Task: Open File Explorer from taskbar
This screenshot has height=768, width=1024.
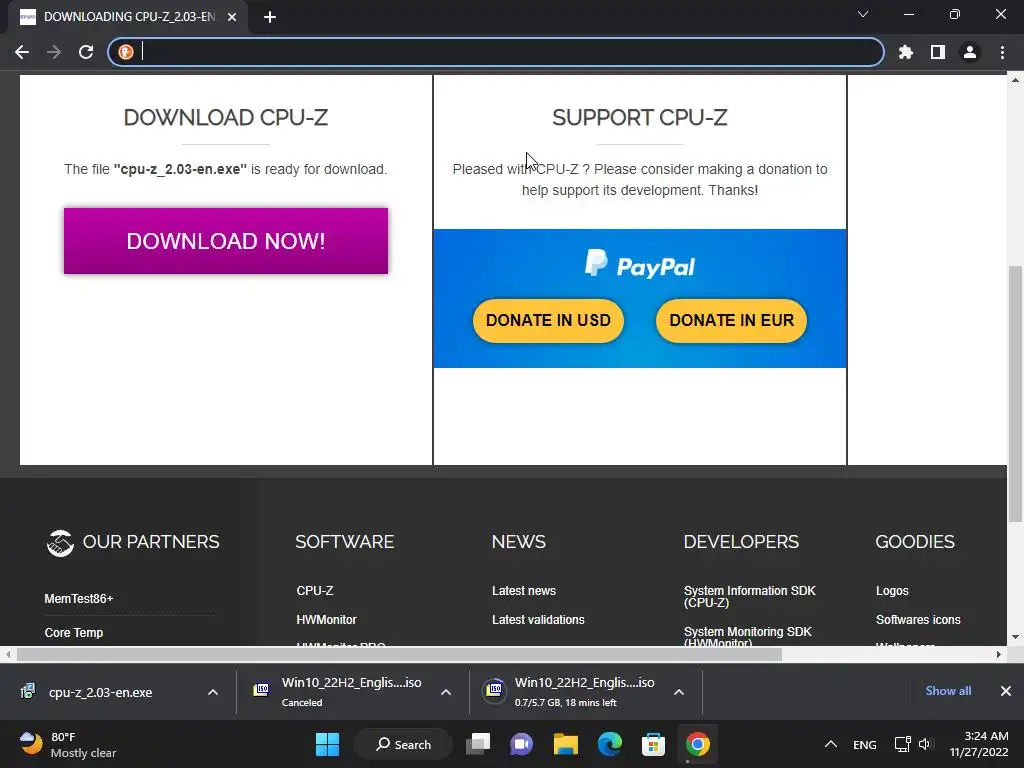Action: click(x=566, y=744)
